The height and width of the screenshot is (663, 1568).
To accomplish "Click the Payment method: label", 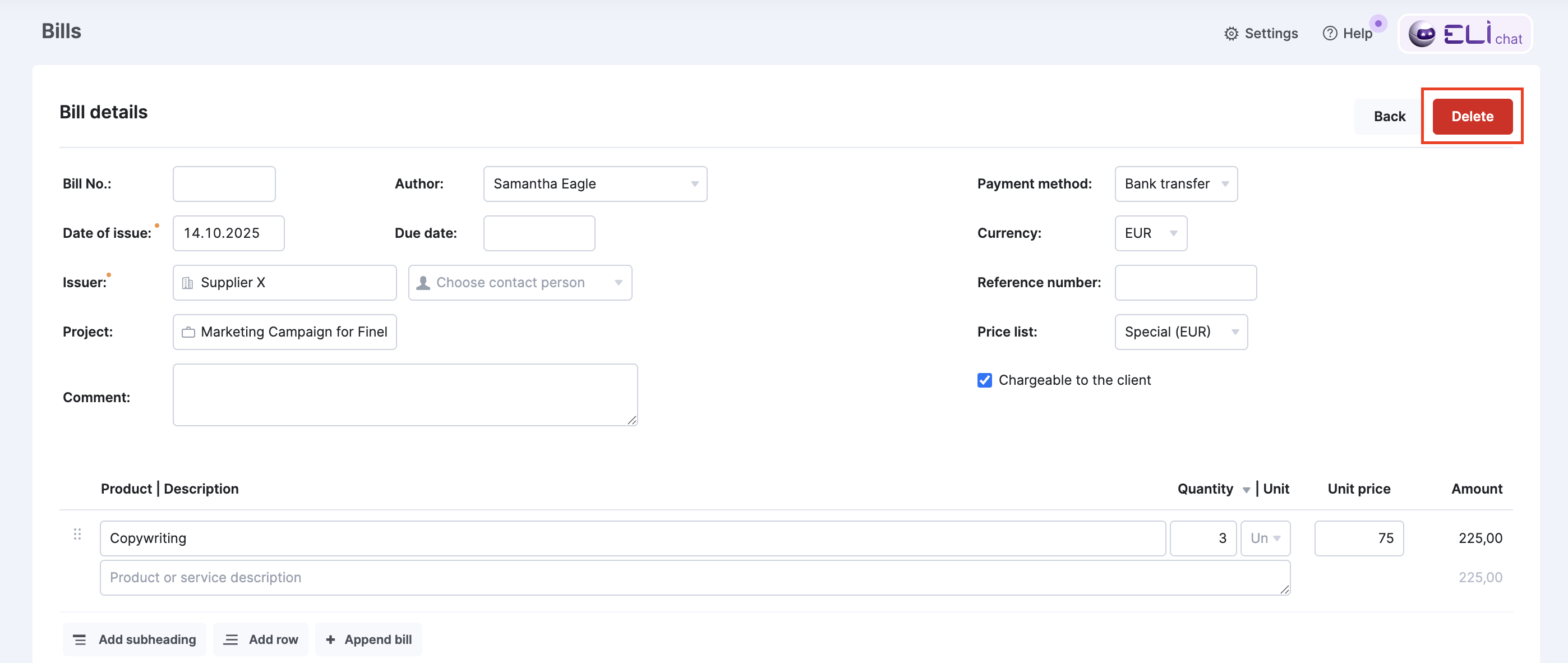I will pyautogui.click(x=1034, y=184).
